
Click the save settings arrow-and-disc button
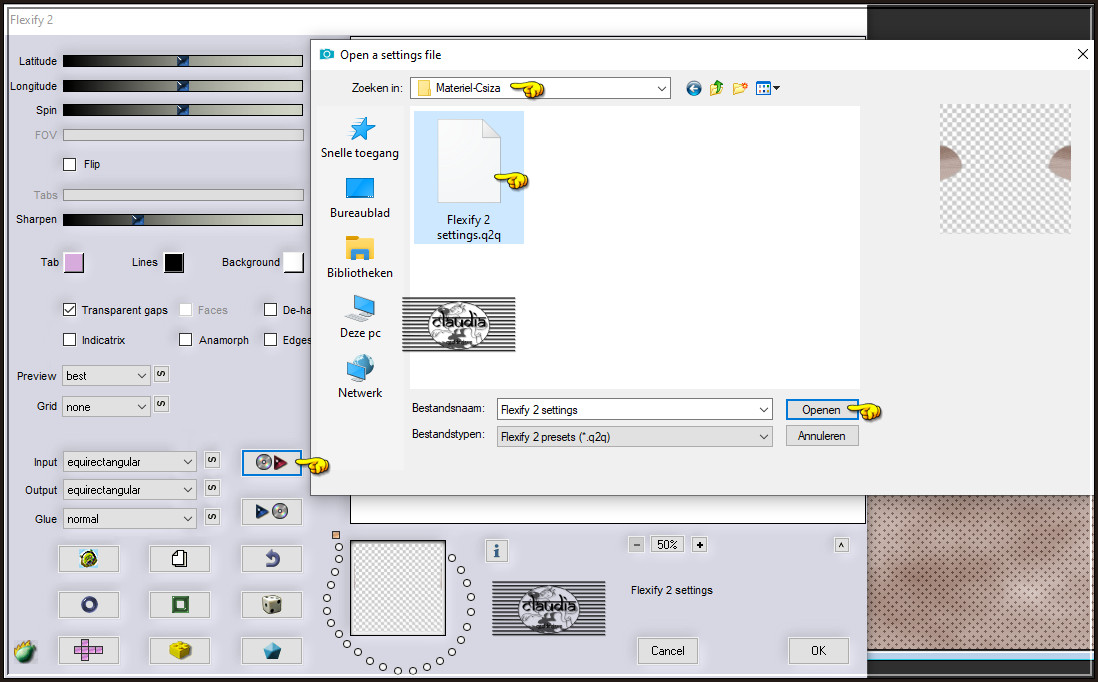pos(272,511)
